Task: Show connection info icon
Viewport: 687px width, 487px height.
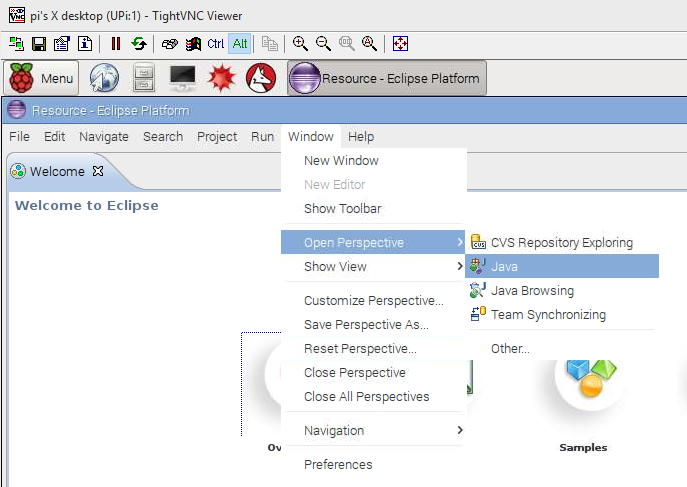Action: pos(85,44)
